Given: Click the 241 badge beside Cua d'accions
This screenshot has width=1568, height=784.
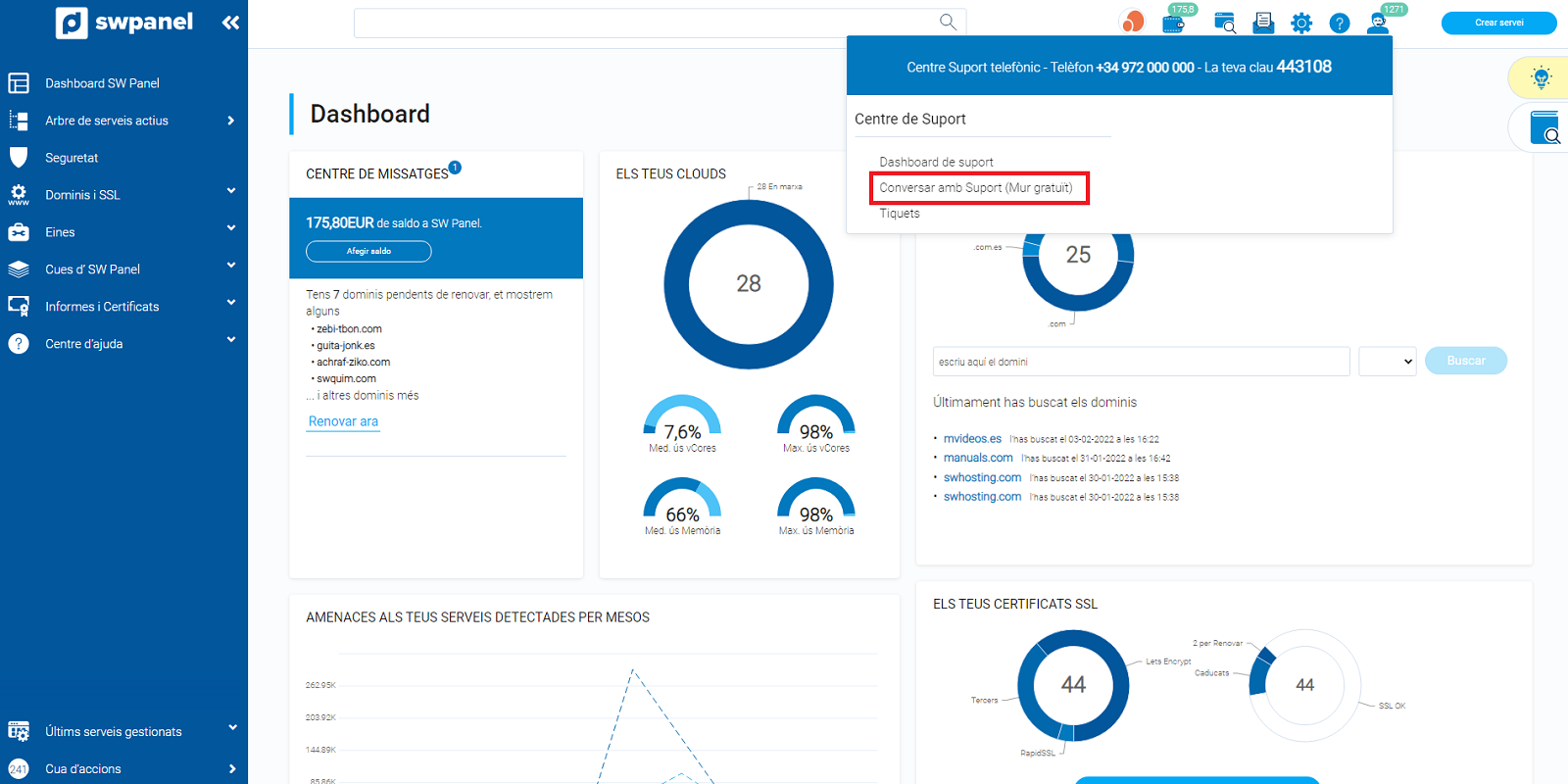Looking at the screenshot, I should pyautogui.click(x=19, y=769).
